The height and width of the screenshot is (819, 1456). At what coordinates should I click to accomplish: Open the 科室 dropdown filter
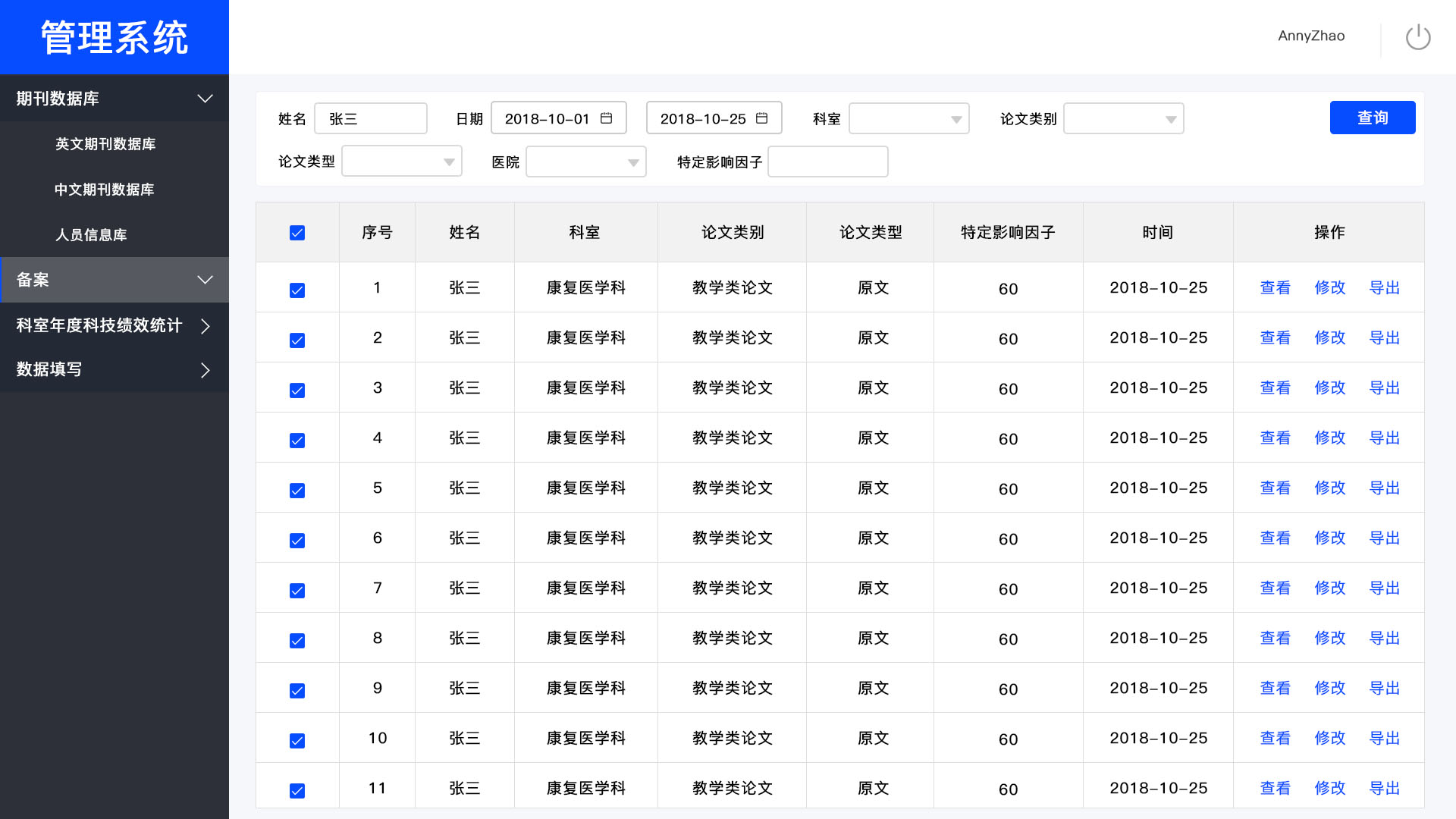coord(908,119)
